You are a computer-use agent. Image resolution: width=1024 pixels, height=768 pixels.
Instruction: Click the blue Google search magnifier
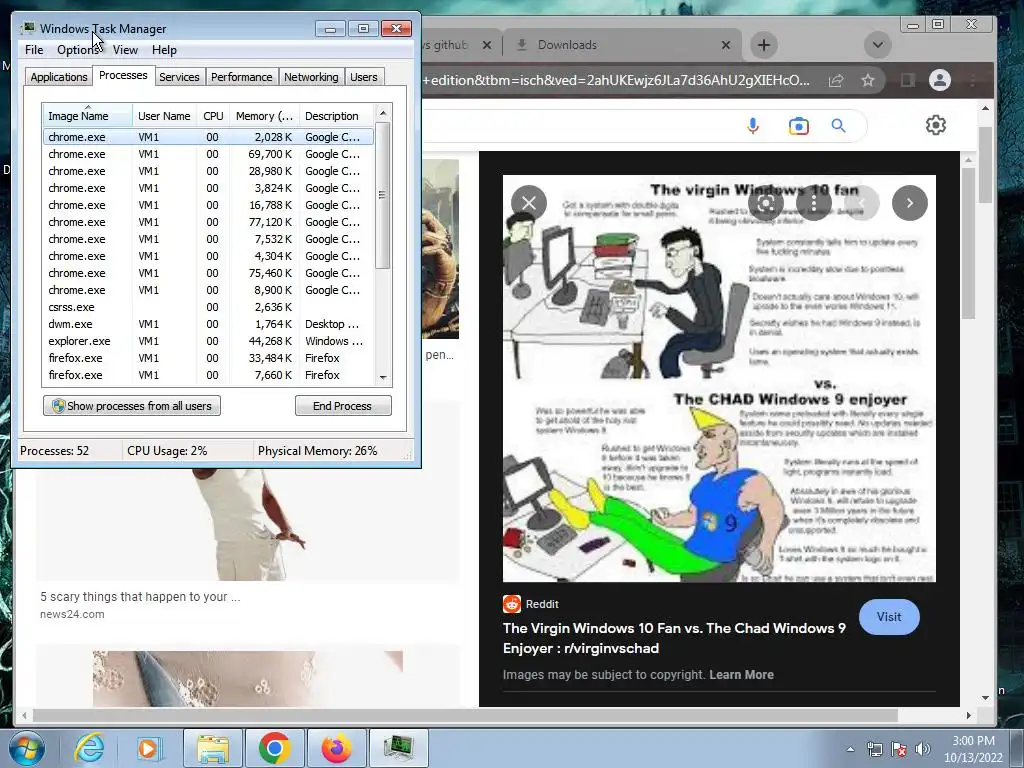[839, 125]
